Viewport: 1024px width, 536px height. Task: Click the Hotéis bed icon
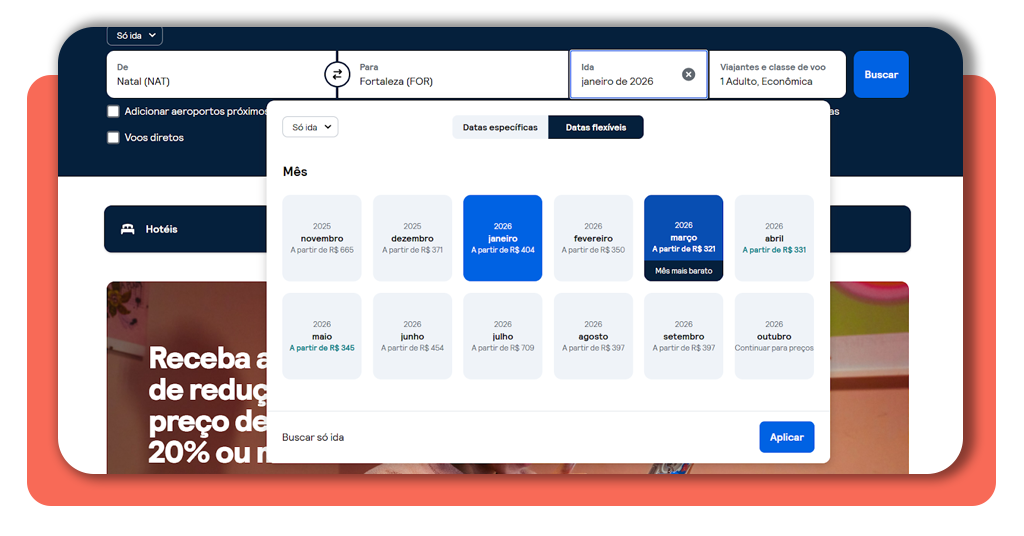128,229
